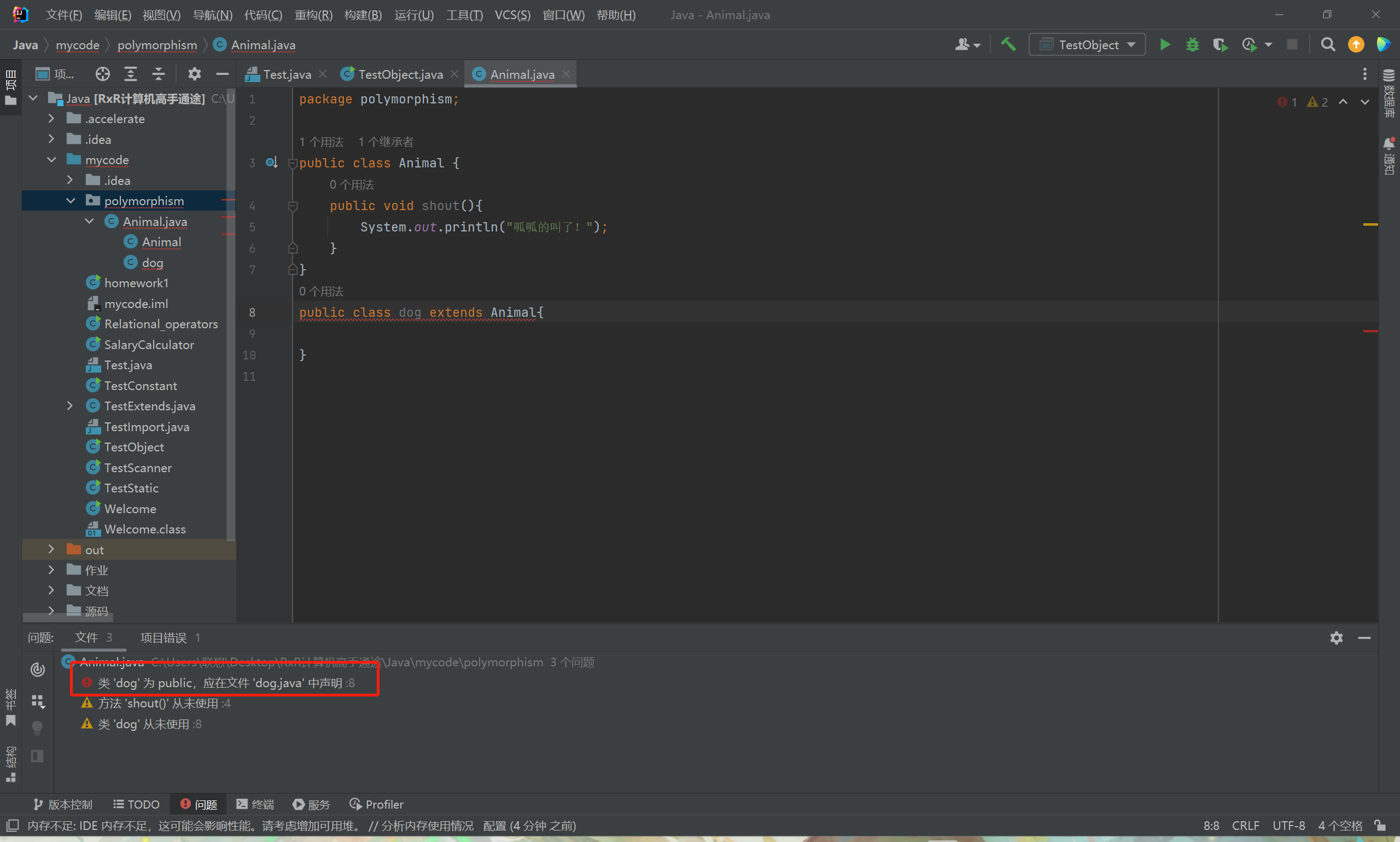The width and height of the screenshot is (1400, 842).
Task: Open the database tool window
Action: click(1389, 93)
